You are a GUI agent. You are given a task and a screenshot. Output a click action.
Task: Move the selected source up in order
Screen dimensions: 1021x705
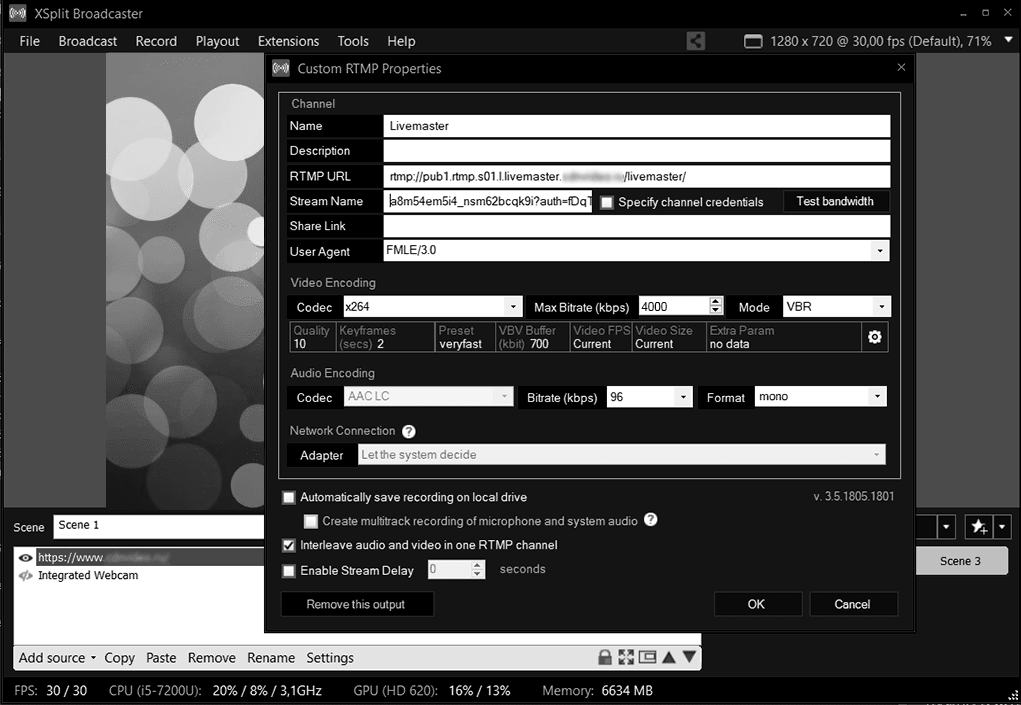668,657
